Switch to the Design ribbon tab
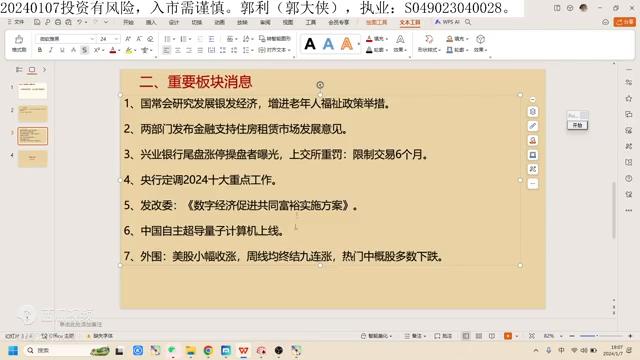 (x=174, y=22)
